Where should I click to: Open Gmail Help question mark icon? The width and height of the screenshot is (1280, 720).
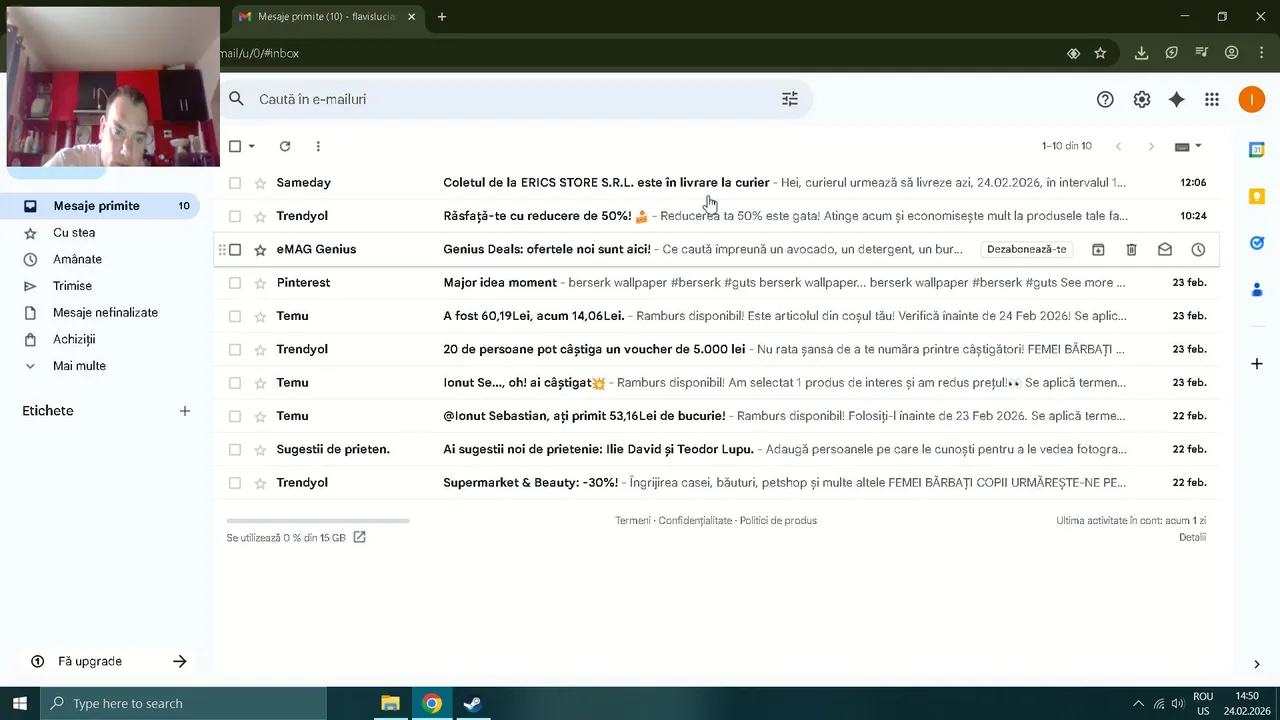tap(1105, 99)
